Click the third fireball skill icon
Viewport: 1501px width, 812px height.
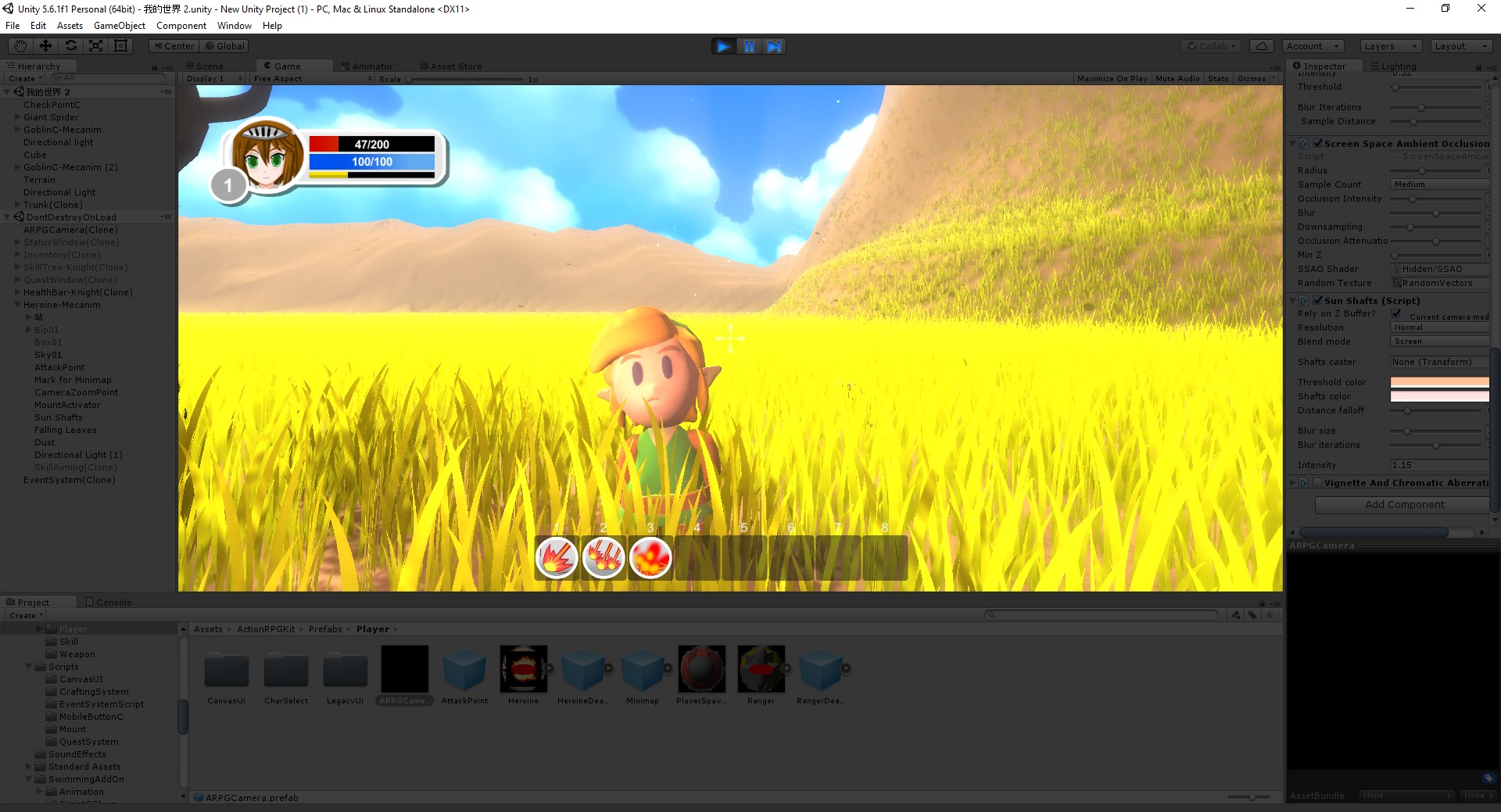coord(650,558)
